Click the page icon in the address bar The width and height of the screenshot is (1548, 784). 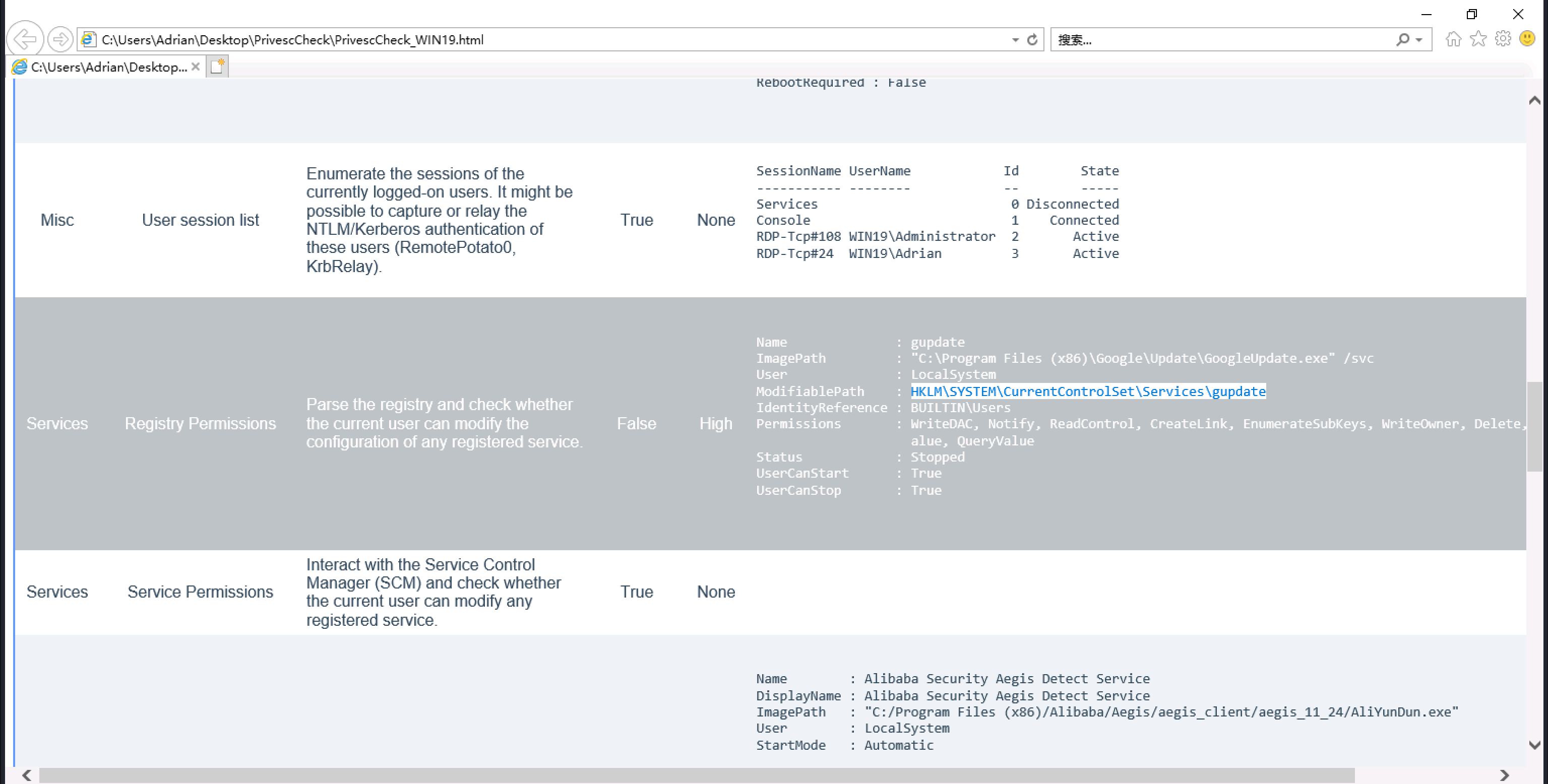pos(89,40)
